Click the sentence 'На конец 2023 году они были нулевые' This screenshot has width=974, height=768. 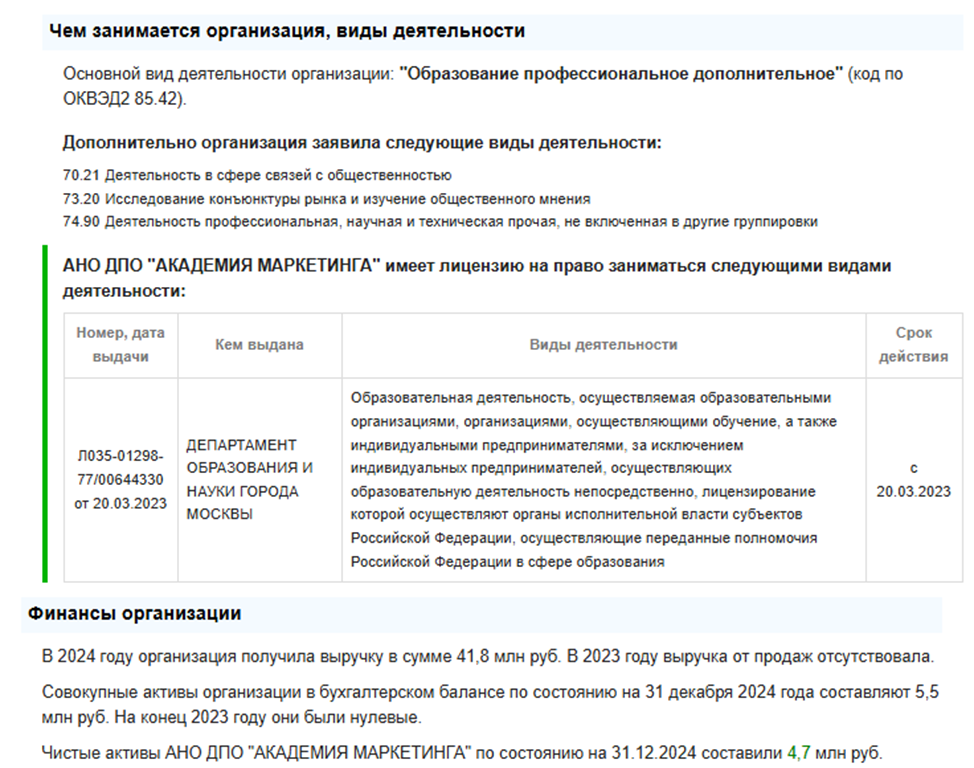coord(267,718)
